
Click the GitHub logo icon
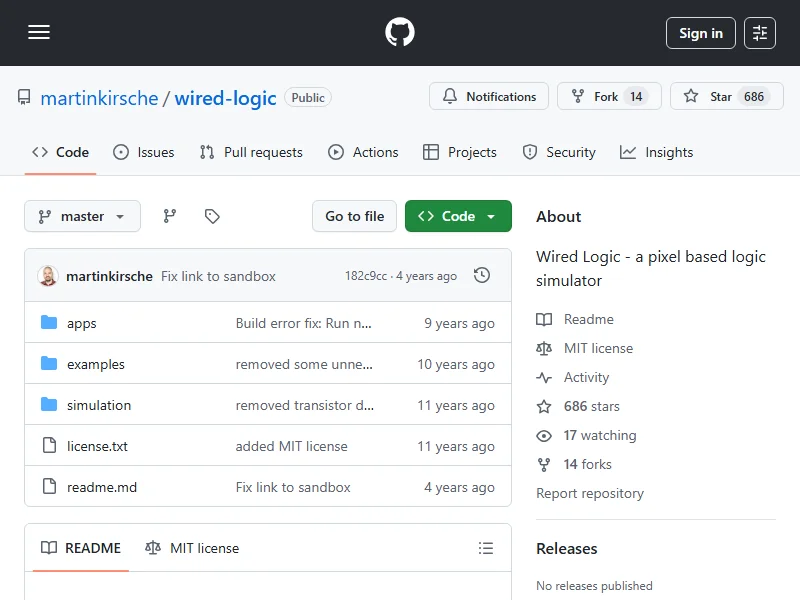pyautogui.click(x=400, y=33)
